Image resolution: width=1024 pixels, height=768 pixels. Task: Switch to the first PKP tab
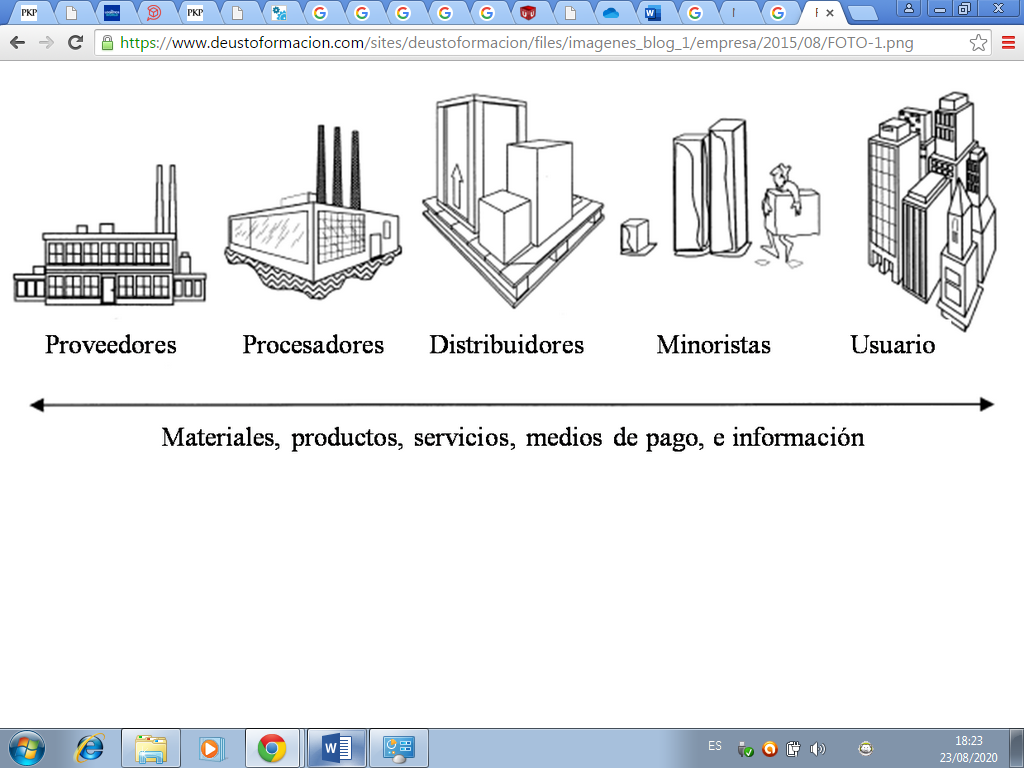29,13
